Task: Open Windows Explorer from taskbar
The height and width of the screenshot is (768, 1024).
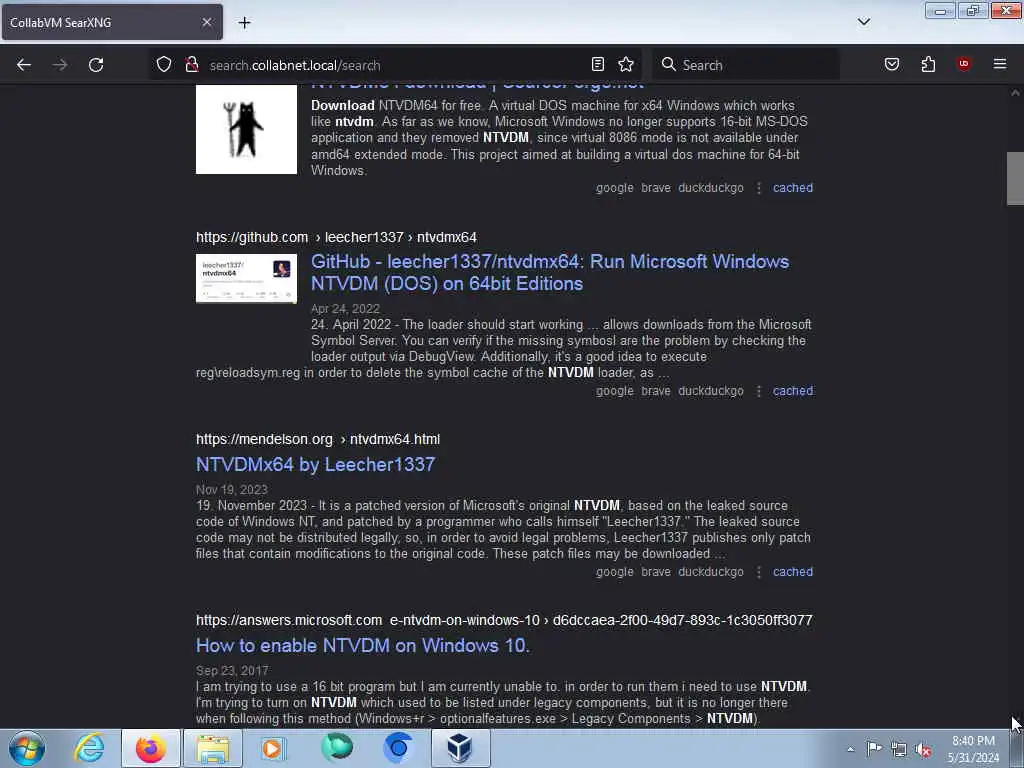Action: coord(213,748)
